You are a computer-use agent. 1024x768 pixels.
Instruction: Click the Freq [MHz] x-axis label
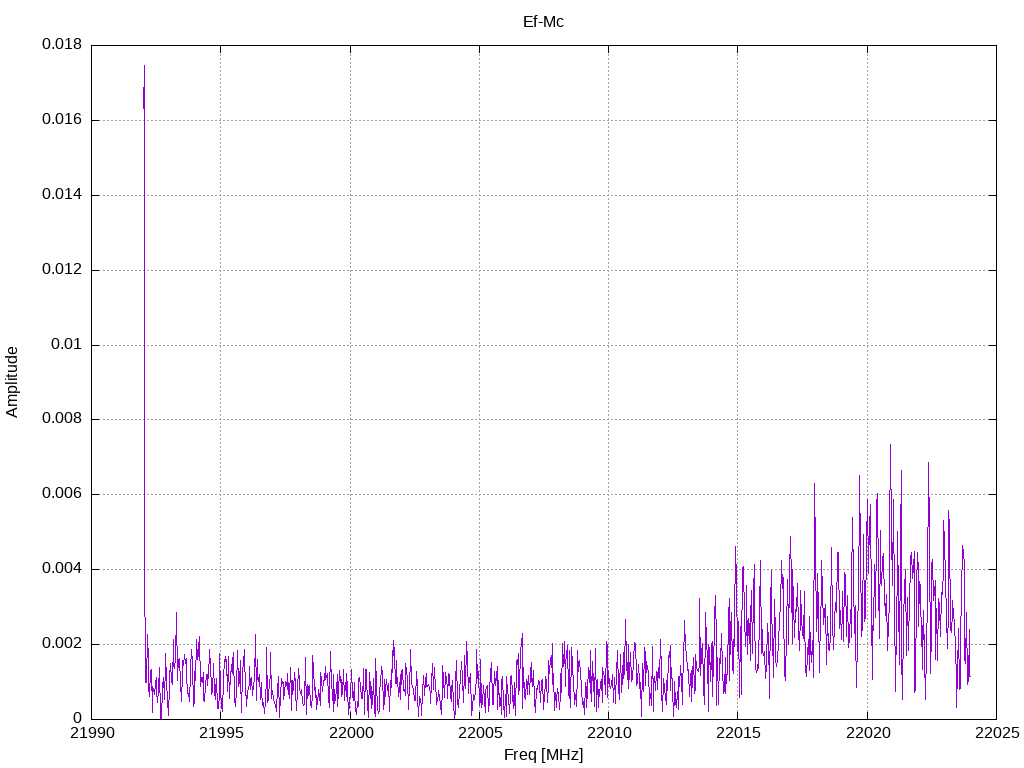coord(543,755)
